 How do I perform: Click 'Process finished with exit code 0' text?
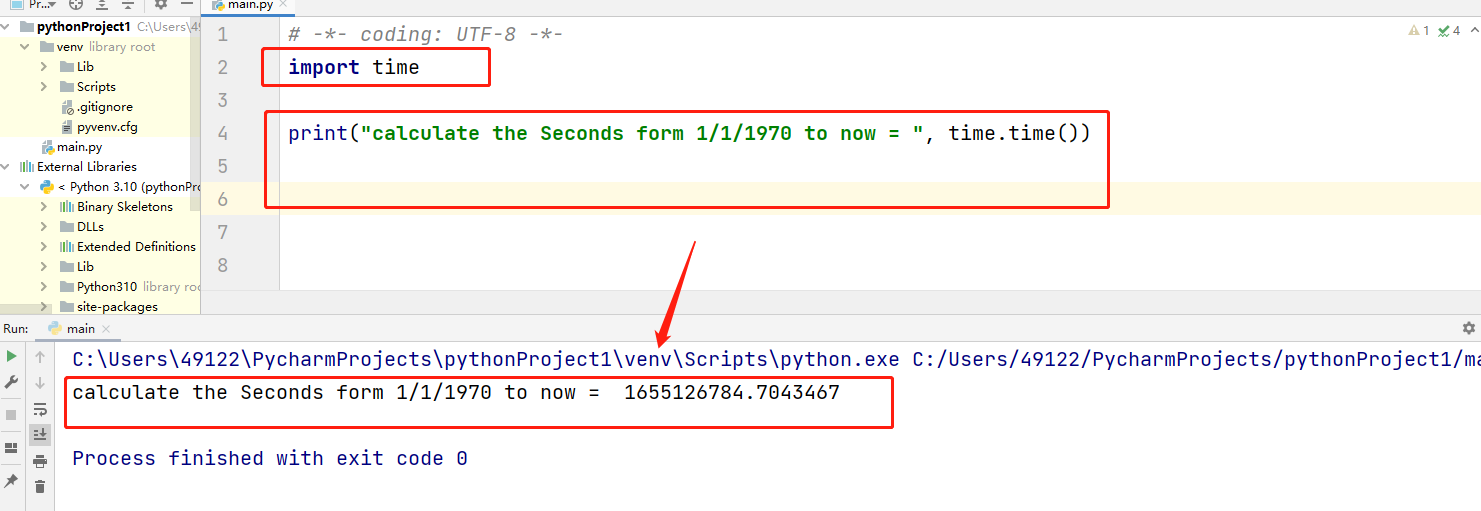270,458
